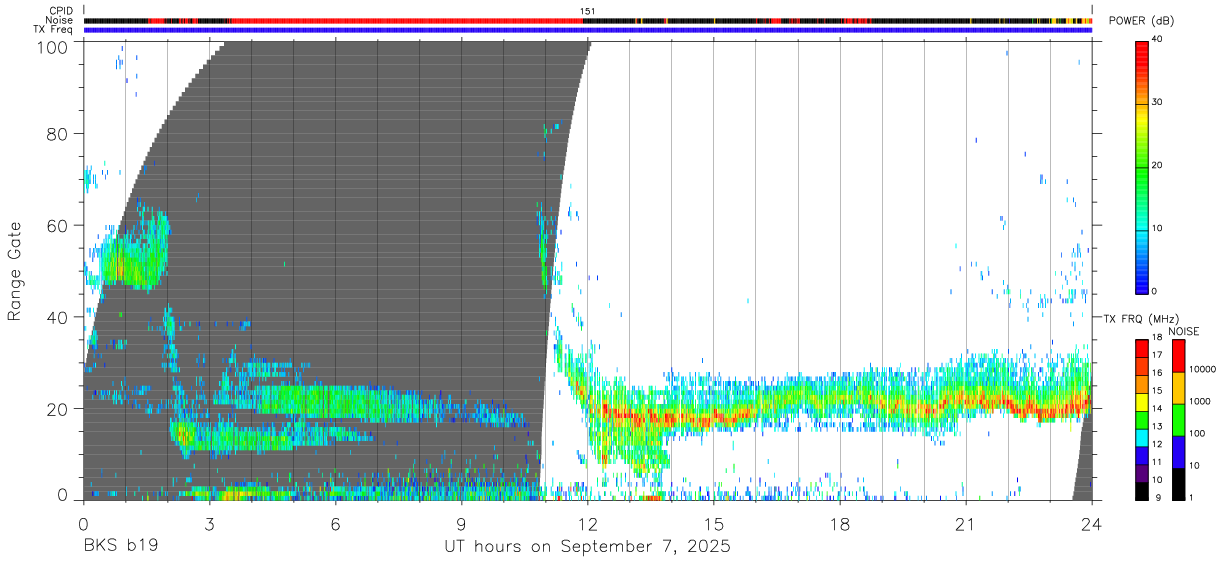Click the hour 6 tick label
This screenshot has height=567, width=1228.
336,523
